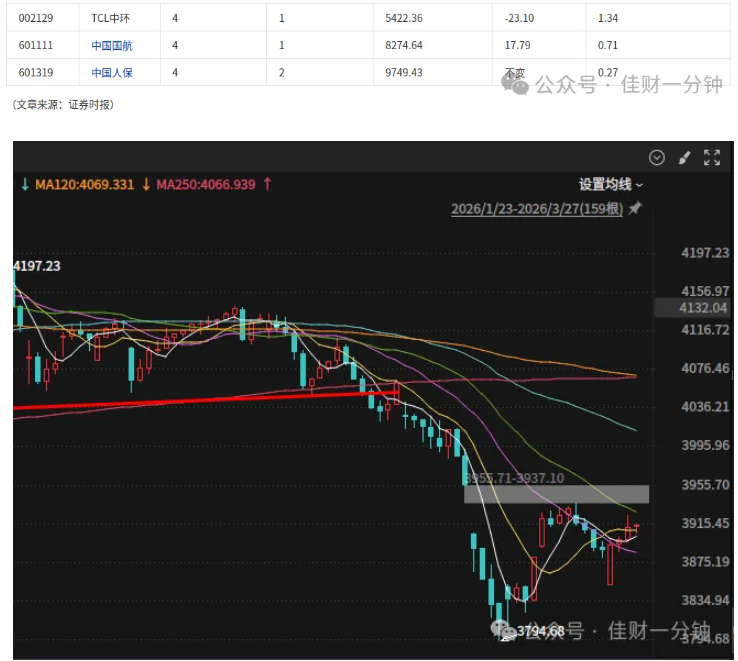Toggle the MA250 moving average label
This screenshot has width=738, height=661.
[206, 184]
